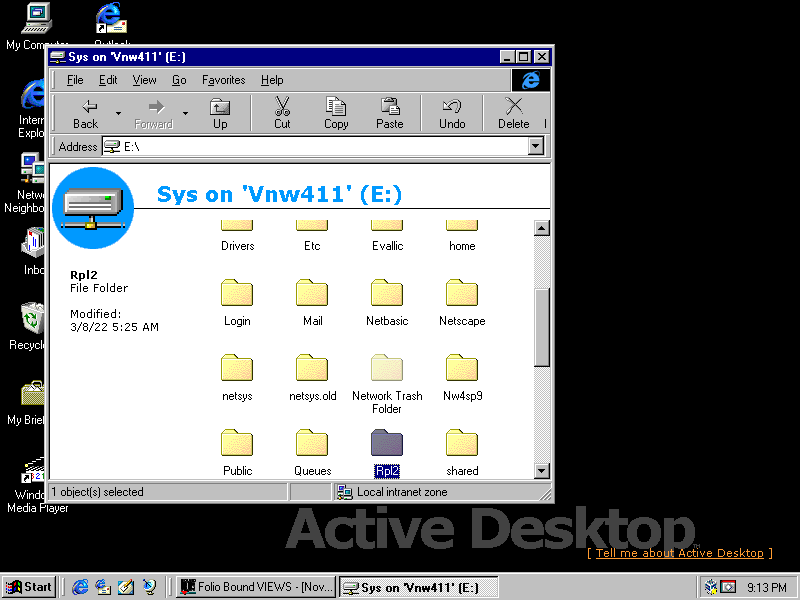Image resolution: width=800 pixels, height=600 pixels.
Task: Select the shared folder
Action: (462, 442)
